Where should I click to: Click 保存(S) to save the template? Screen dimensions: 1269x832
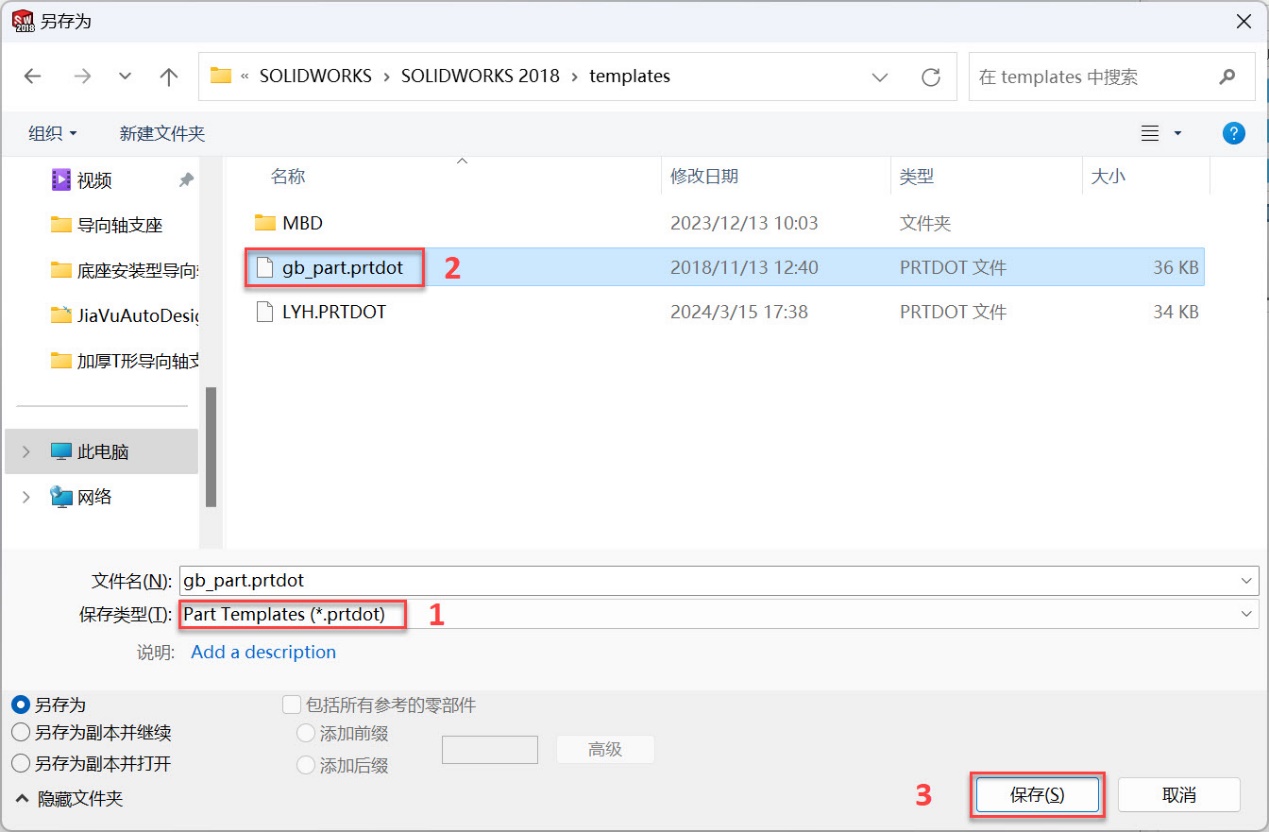[1037, 795]
